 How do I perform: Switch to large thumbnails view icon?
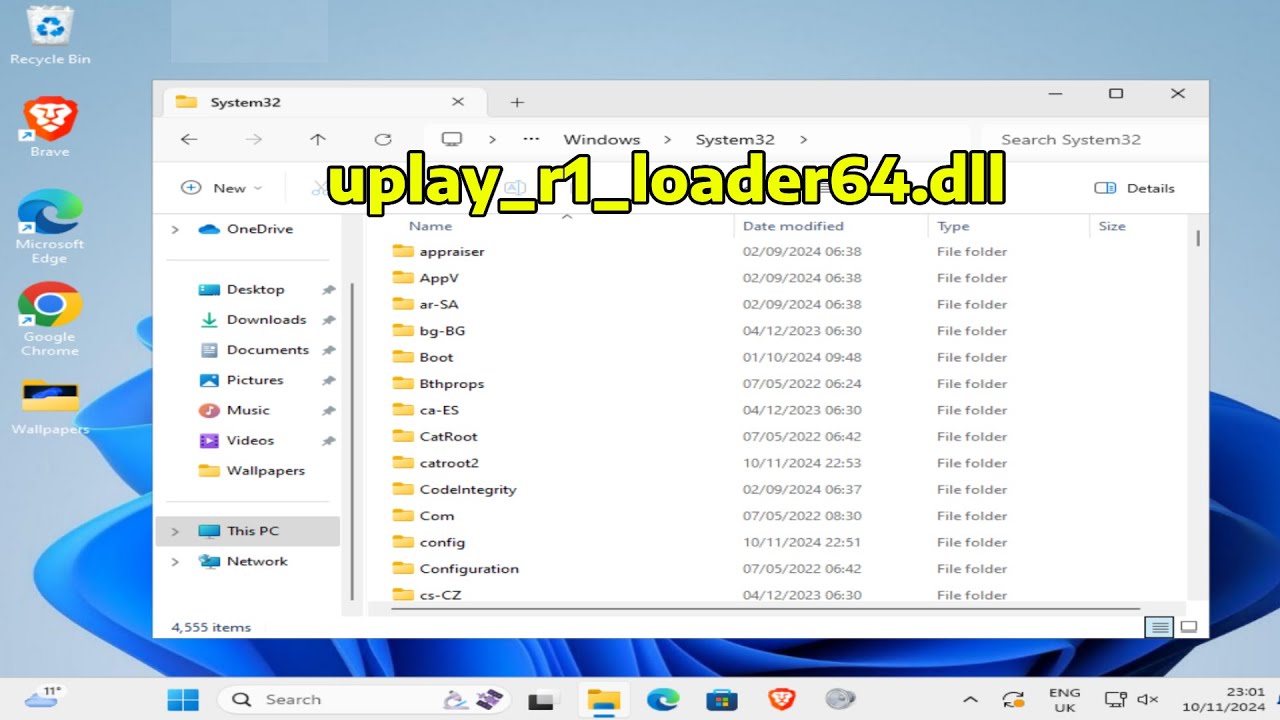point(1189,627)
